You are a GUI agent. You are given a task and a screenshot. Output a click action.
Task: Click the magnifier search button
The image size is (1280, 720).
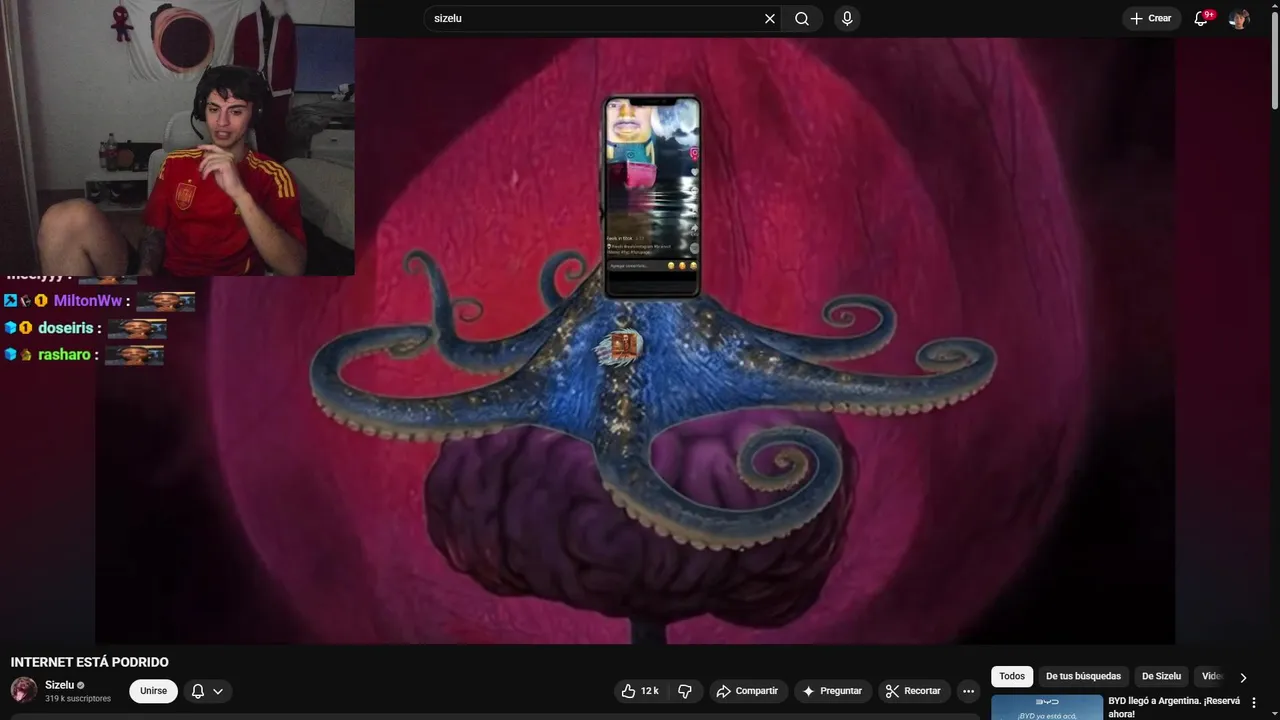(x=802, y=18)
